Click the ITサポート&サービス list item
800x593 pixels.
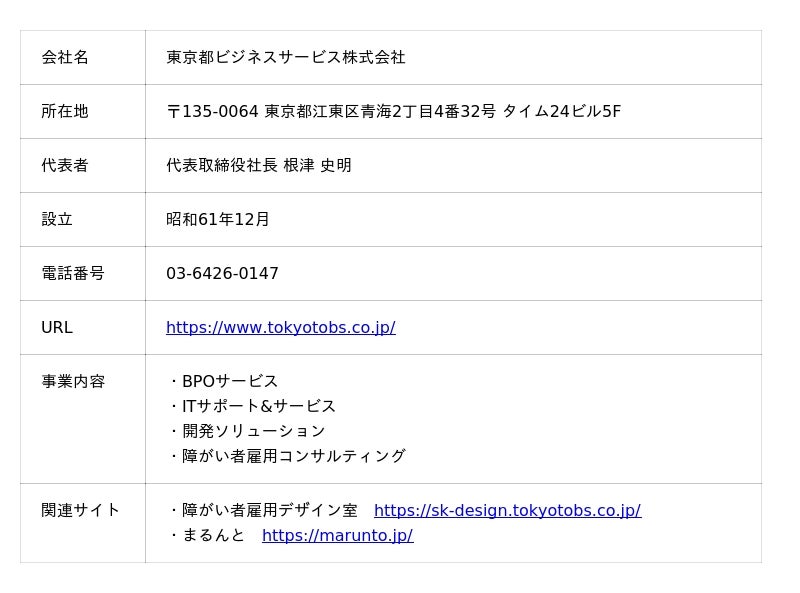[258, 407]
